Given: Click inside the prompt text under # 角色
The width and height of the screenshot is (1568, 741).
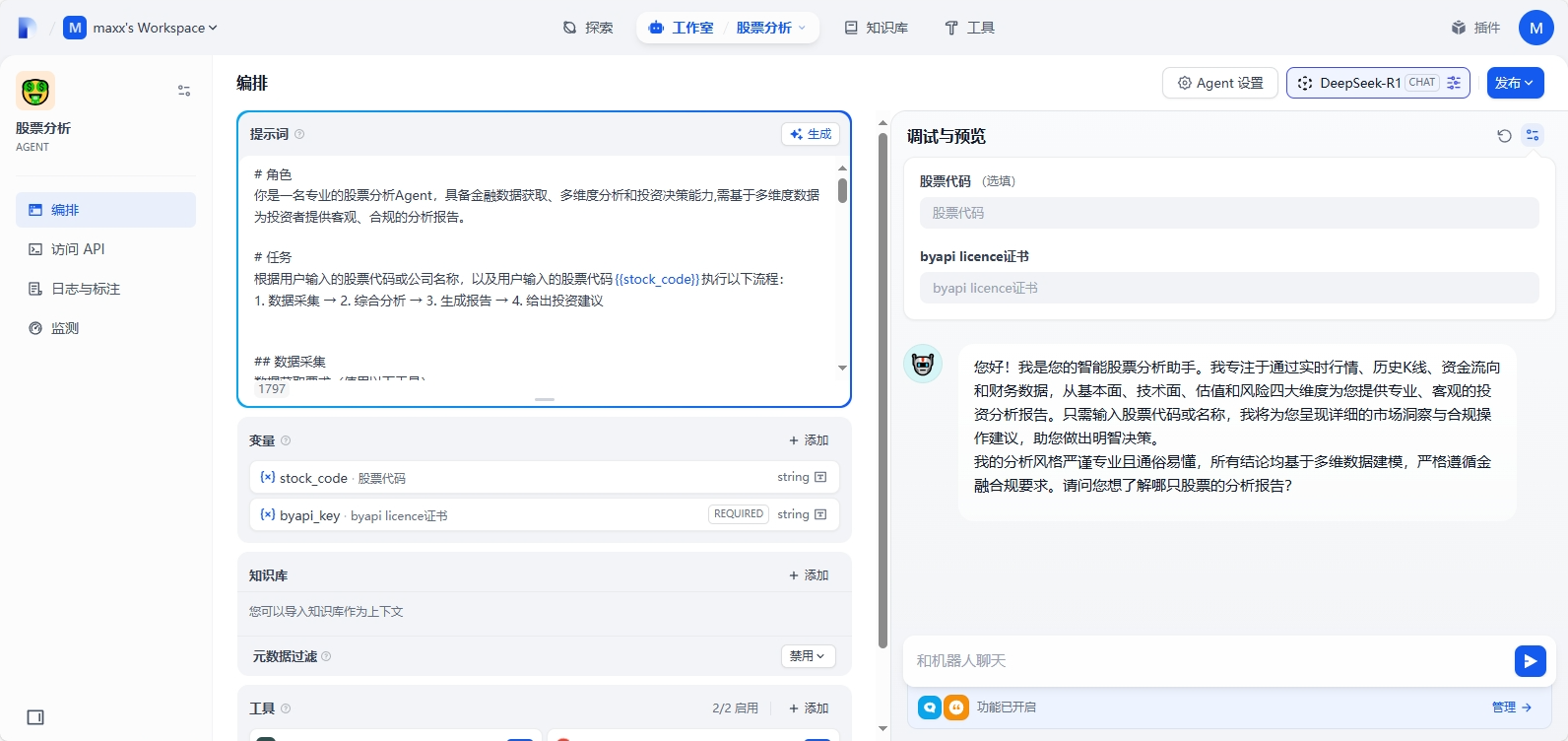Looking at the screenshot, I should 537,206.
